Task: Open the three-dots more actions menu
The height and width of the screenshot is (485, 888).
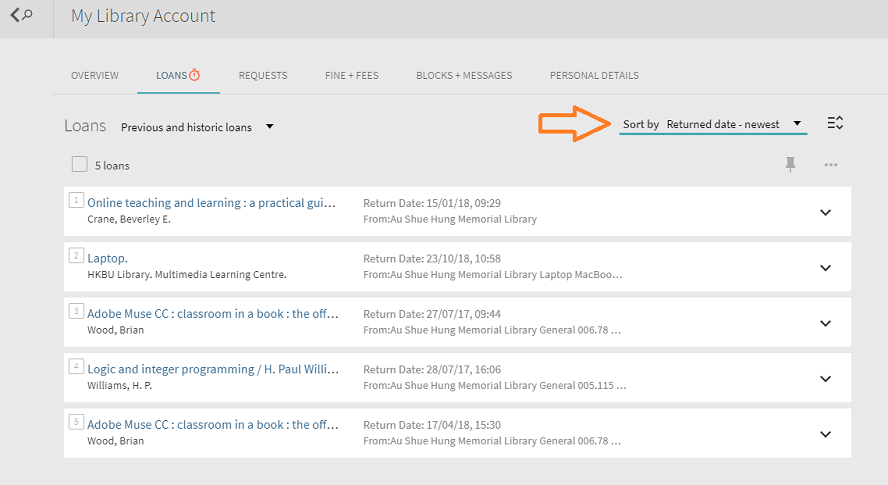Action: (x=831, y=165)
